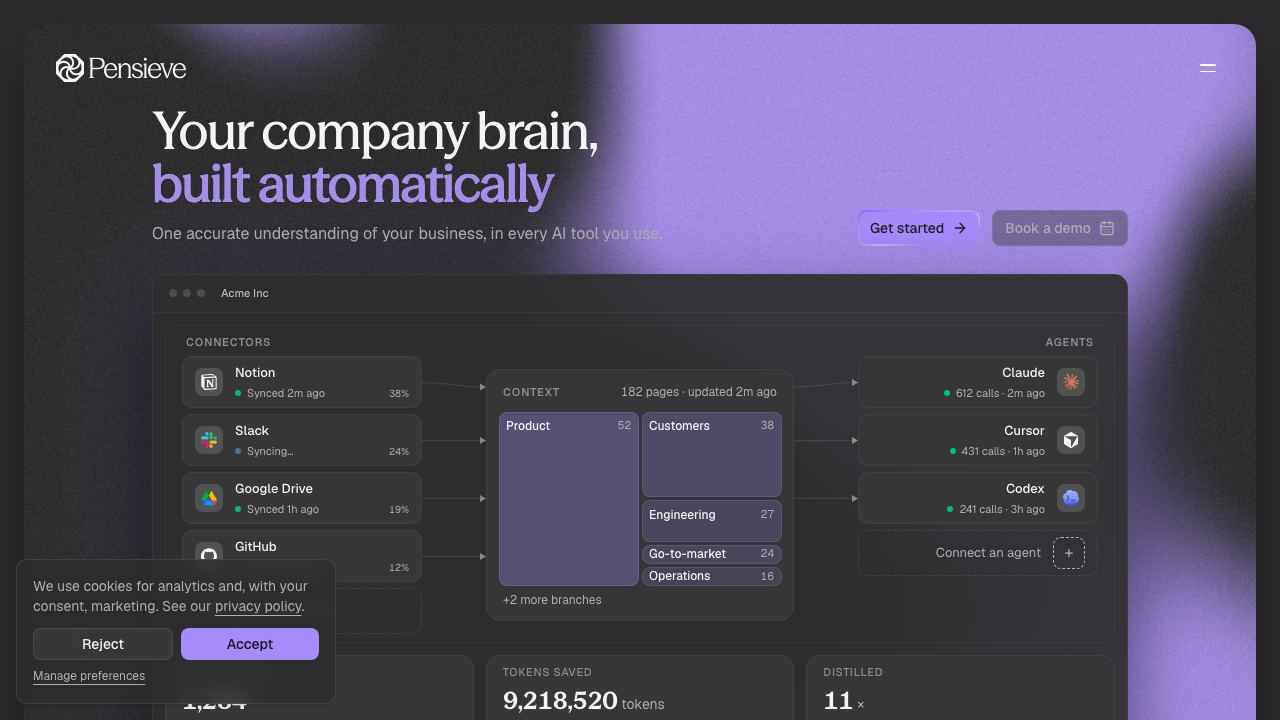The width and height of the screenshot is (1280, 720).
Task: Click the 12% value on GitHub row
Action: (399, 568)
